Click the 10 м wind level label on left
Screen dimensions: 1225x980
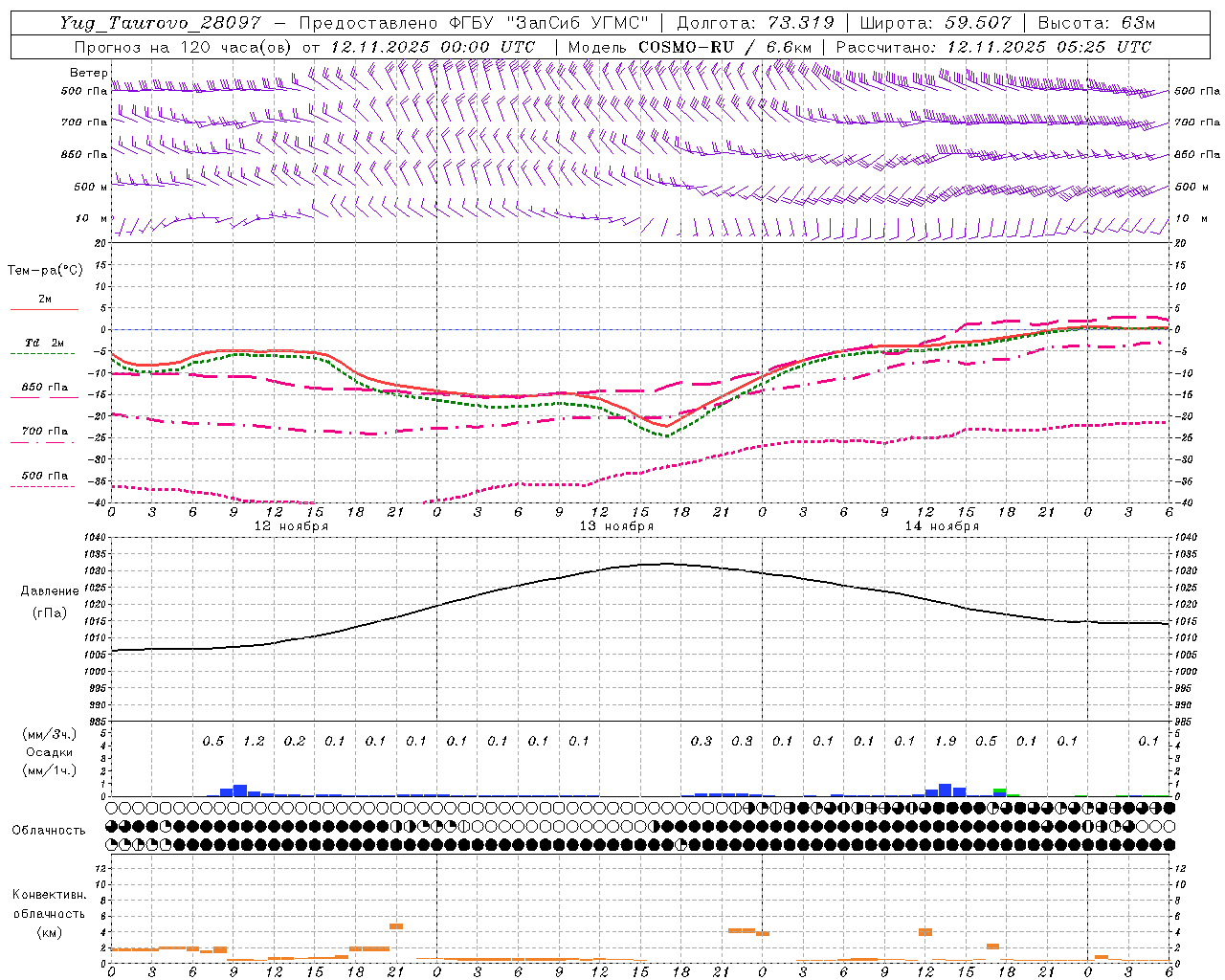point(91,218)
